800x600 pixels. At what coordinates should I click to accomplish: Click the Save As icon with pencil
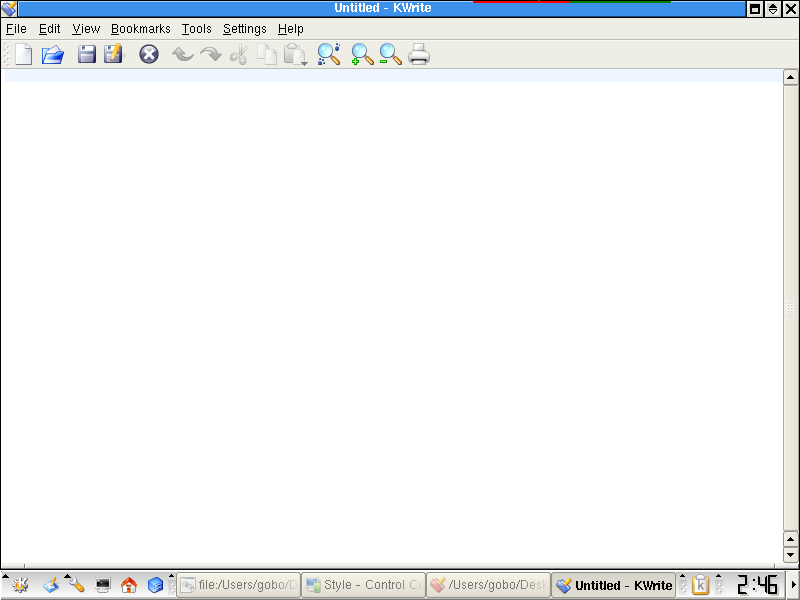(114, 54)
